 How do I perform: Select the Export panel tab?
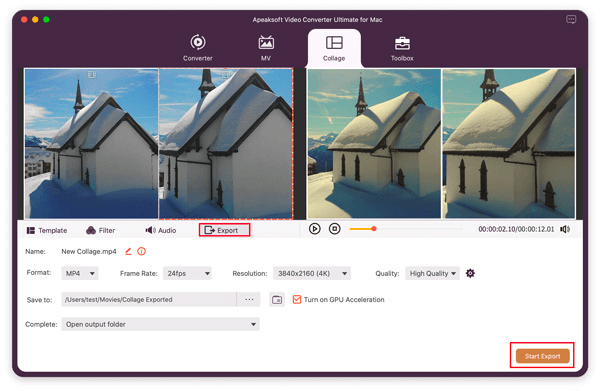coord(224,230)
